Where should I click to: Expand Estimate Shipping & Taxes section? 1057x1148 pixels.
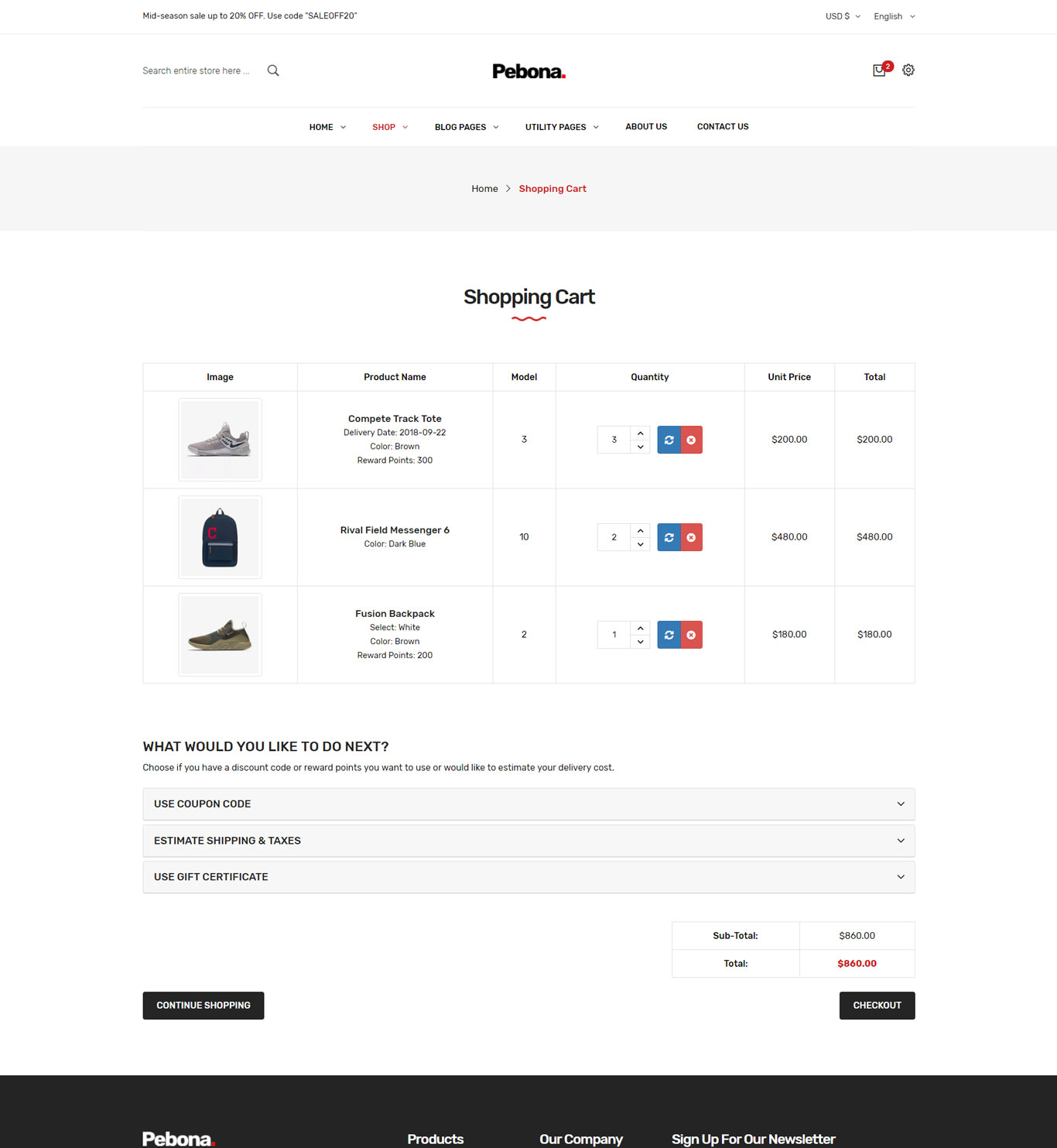pos(528,841)
